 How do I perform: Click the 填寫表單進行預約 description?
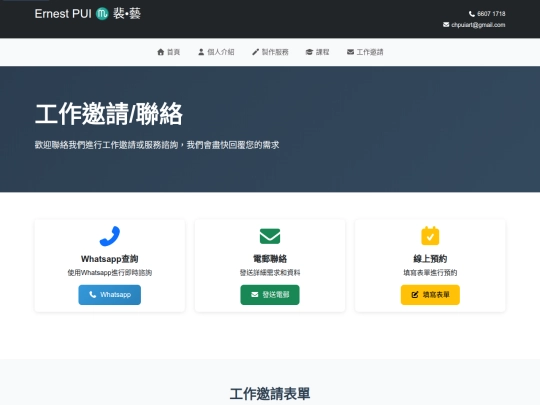pos(430,272)
